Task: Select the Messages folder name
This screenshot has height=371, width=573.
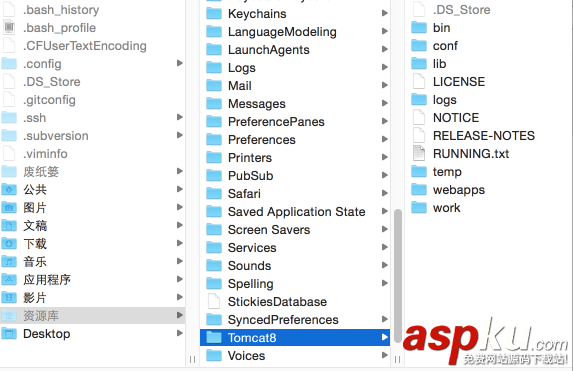Action: tap(257, 104)
